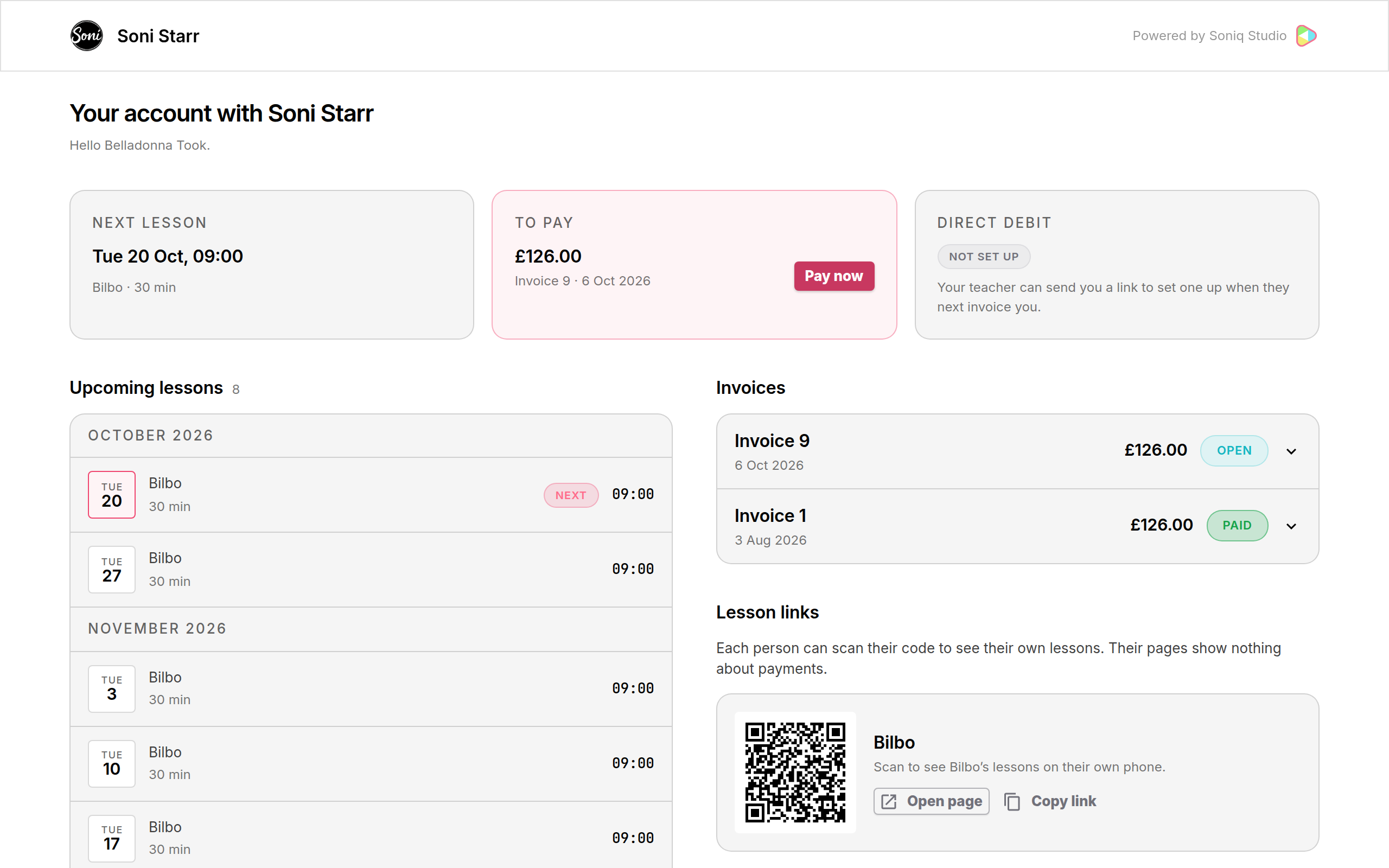Click the OCTOBER 2026 month header
Screen dimensions: 1389x868
[151, 436]
